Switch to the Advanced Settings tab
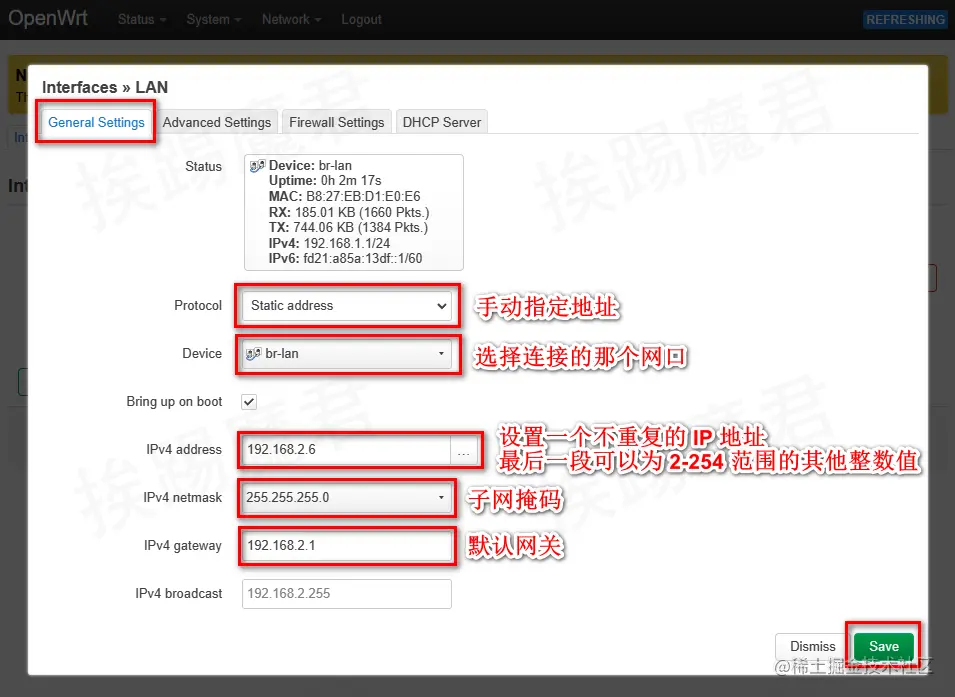 coord(217,121)
